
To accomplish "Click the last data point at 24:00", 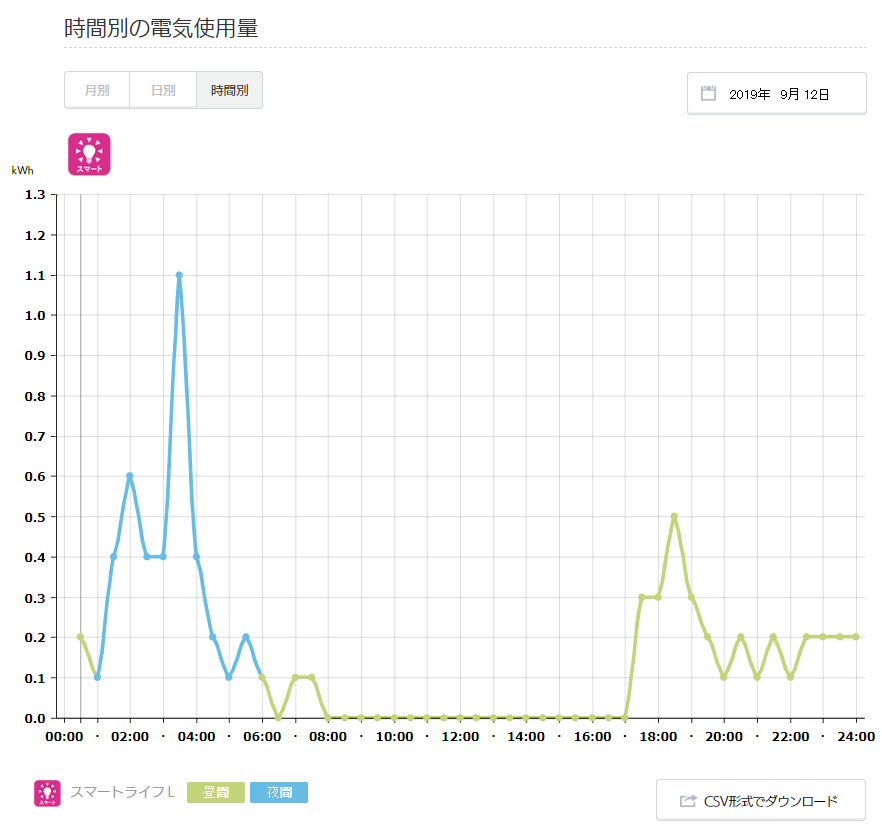I will (x=856, y=637).
